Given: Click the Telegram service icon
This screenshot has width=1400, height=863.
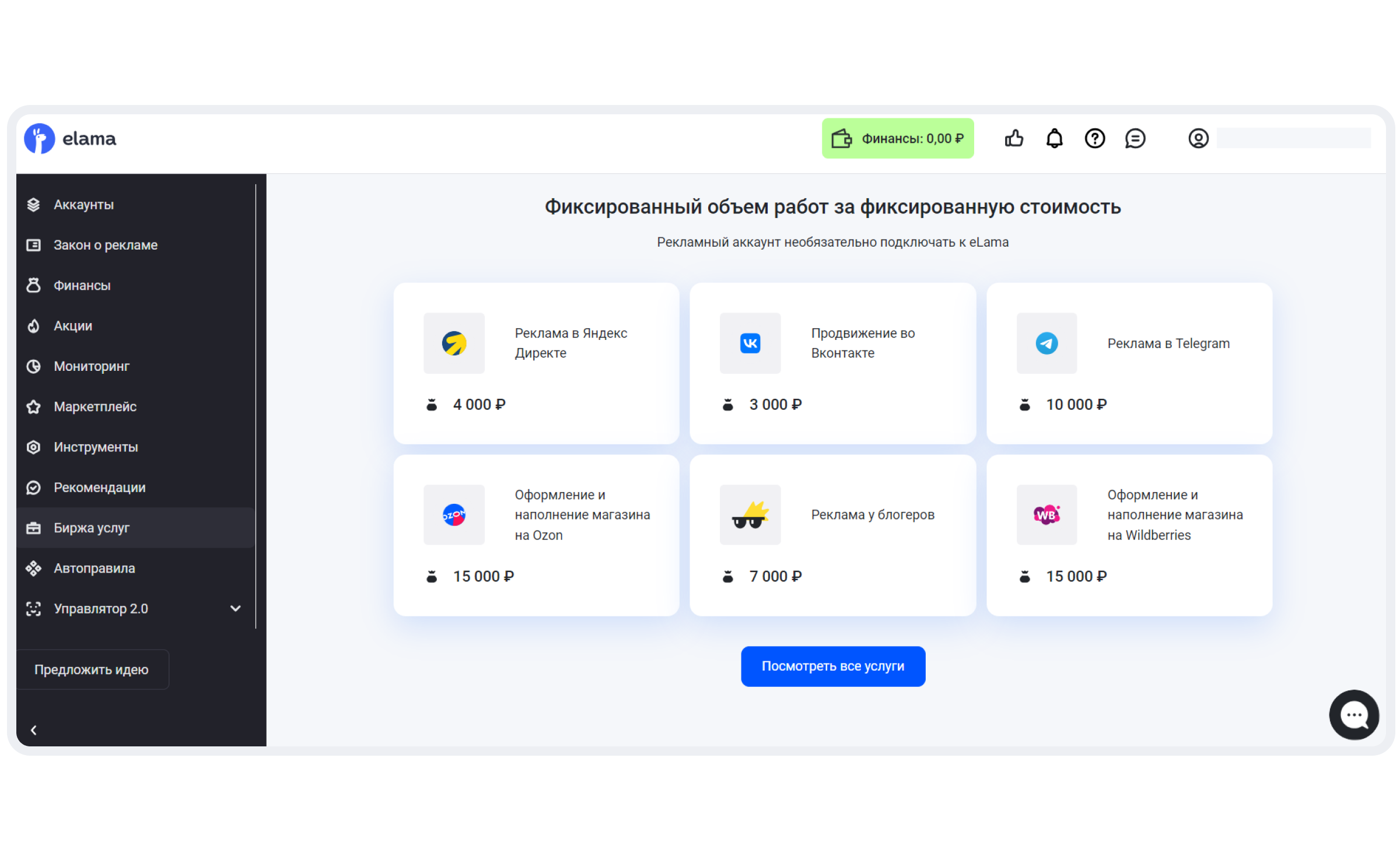Looking at the screenshot, I should (1046, 343).
